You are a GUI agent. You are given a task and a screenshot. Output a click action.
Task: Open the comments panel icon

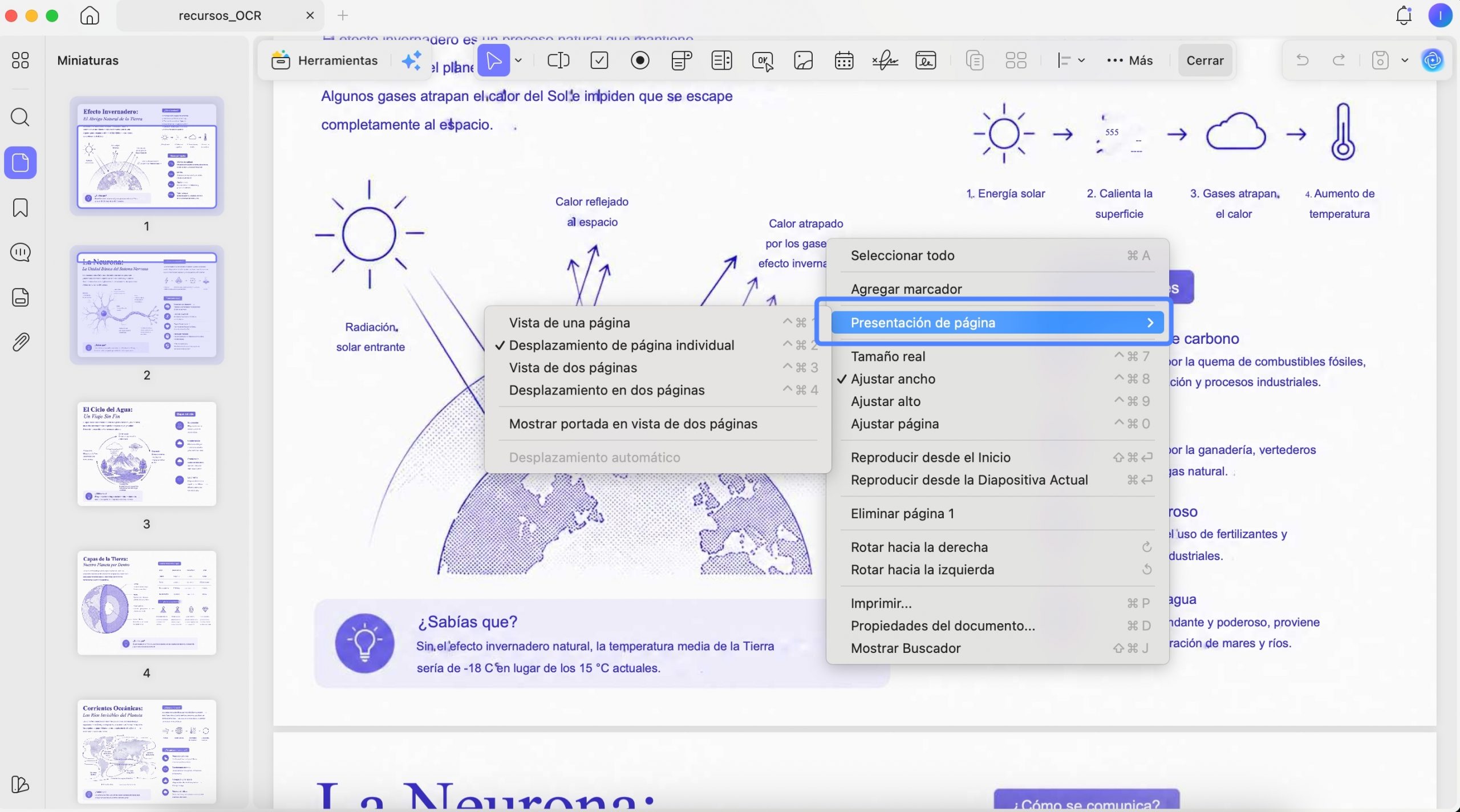tap(21, 252)
